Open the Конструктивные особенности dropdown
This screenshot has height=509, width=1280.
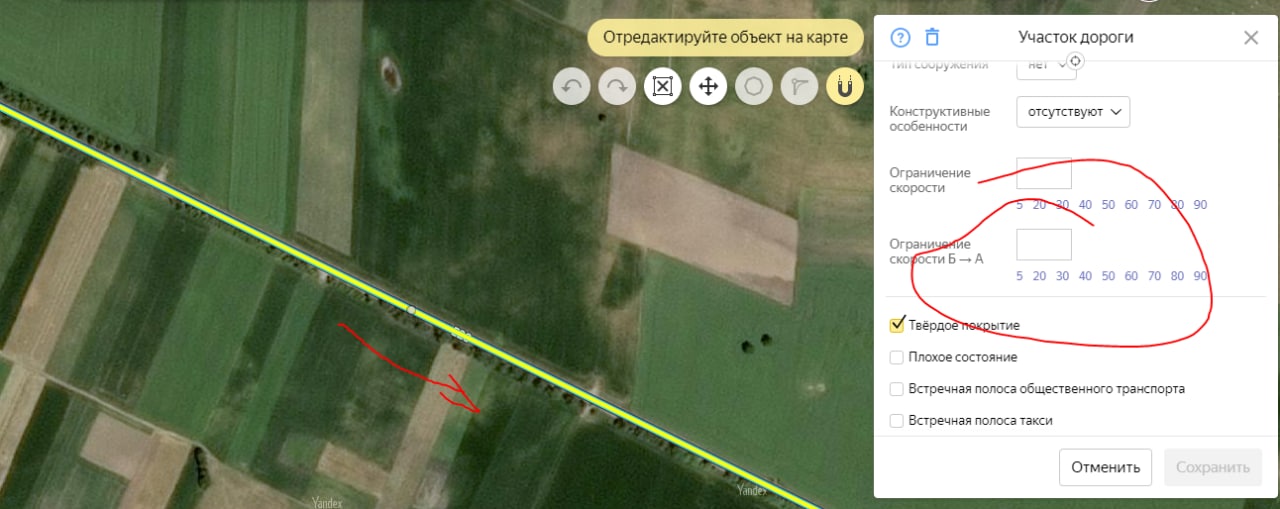(1073, 112)
